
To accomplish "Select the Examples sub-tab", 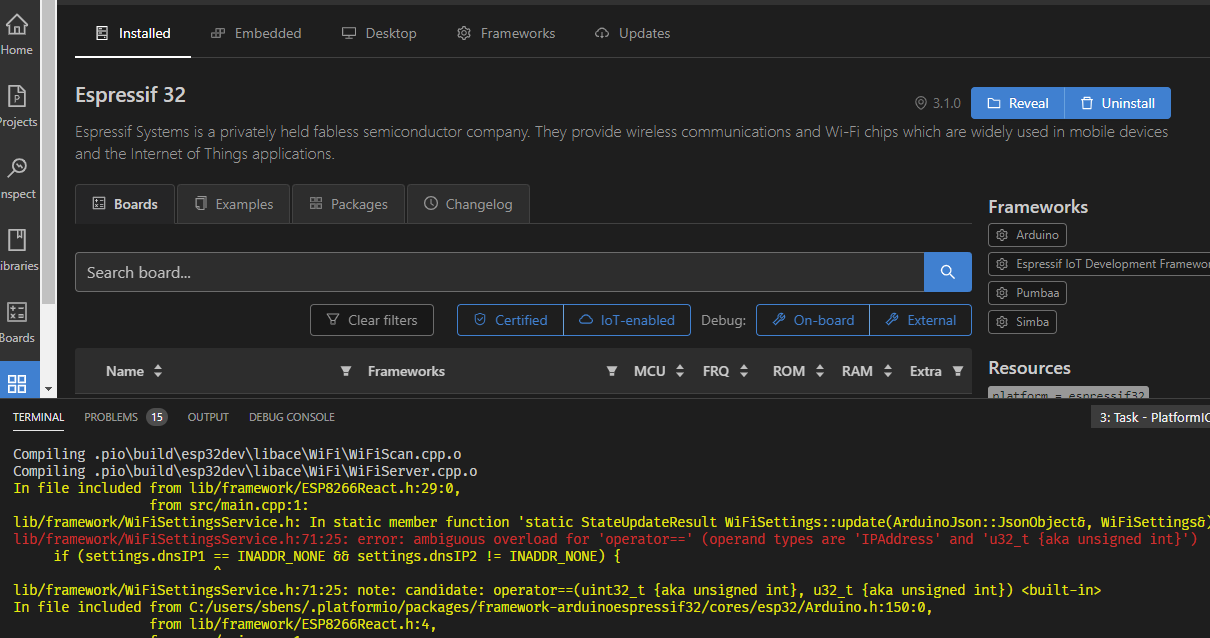I will click(233, 204).
